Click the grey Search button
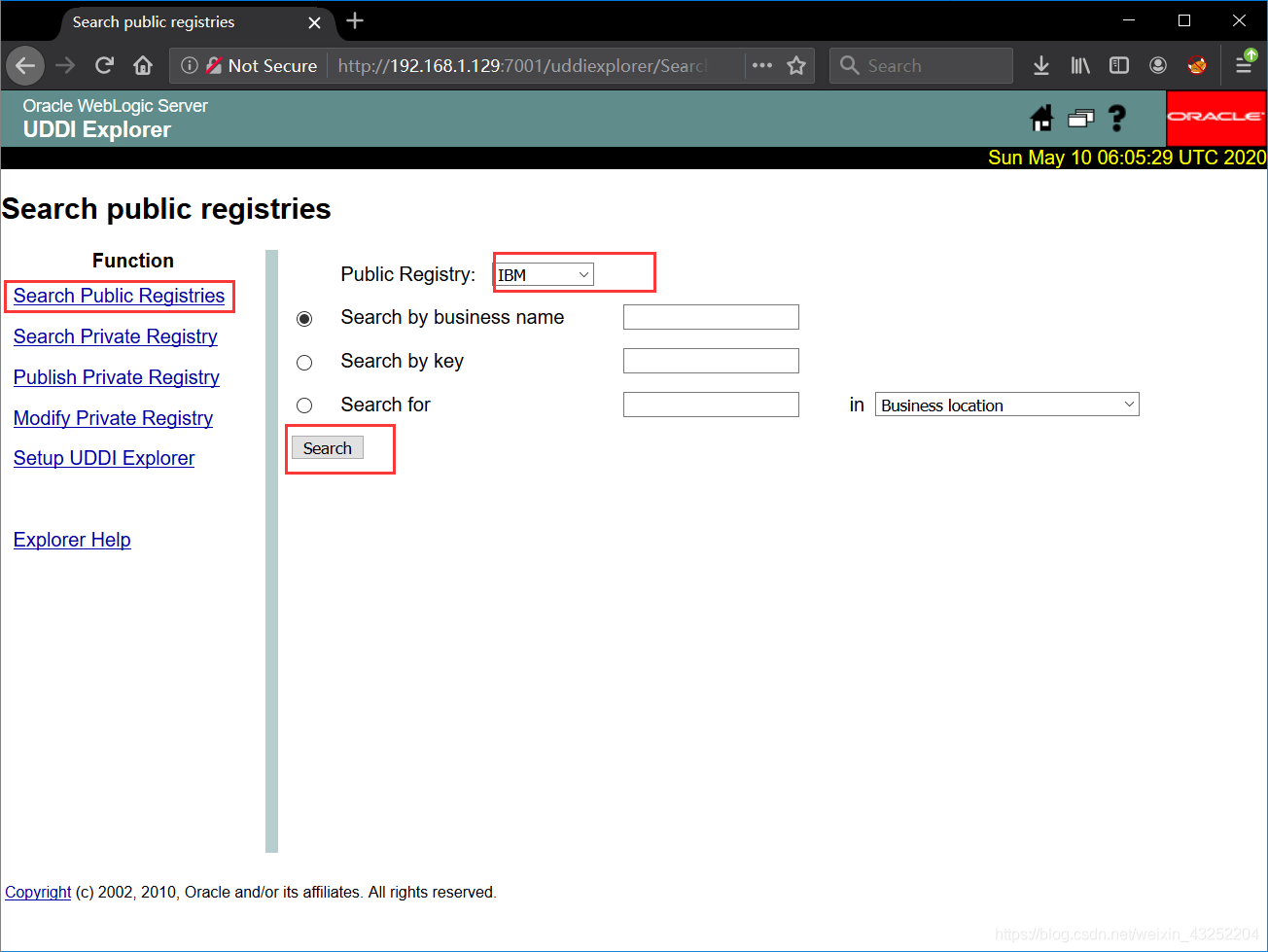This screenshot has height=952, width=1268. click(x=328, y=447)
